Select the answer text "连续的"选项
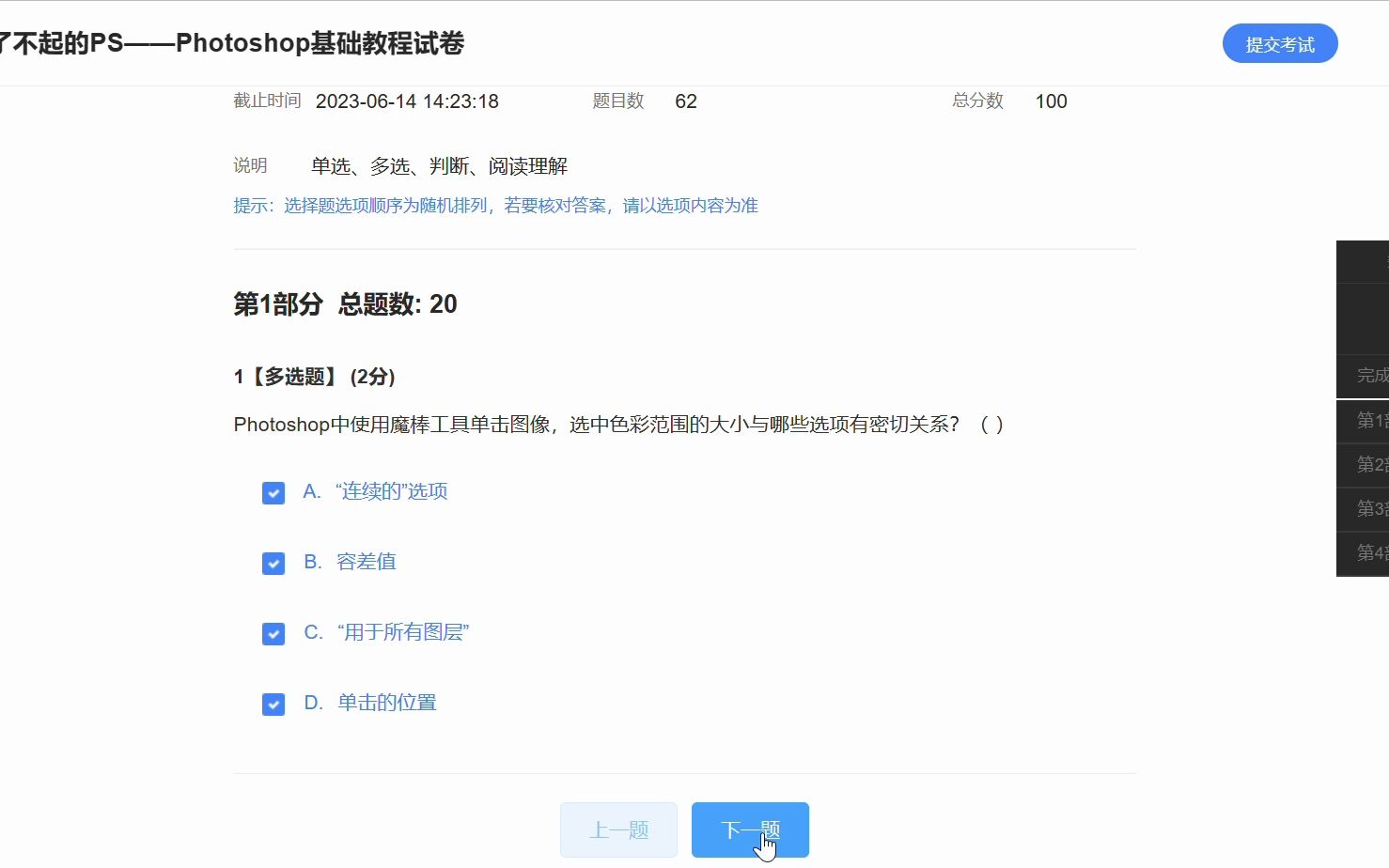The width and height of the screenshot is (1389, 868). tap(391, 491)
